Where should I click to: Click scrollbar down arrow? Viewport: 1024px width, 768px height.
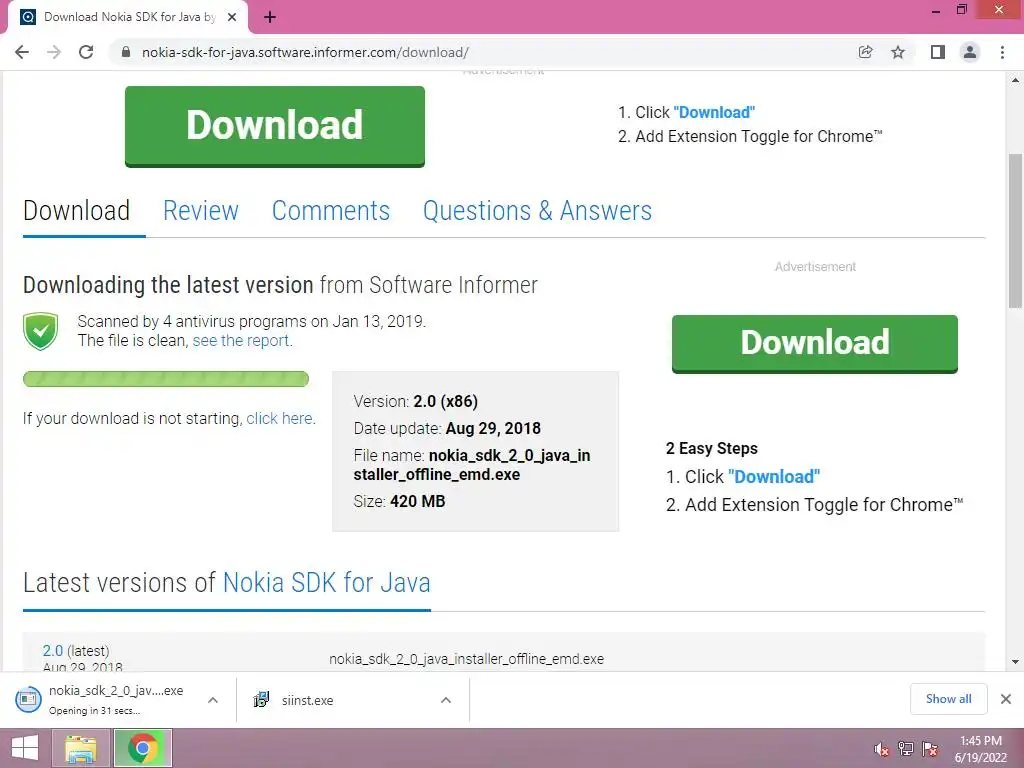coord(1015,662)
